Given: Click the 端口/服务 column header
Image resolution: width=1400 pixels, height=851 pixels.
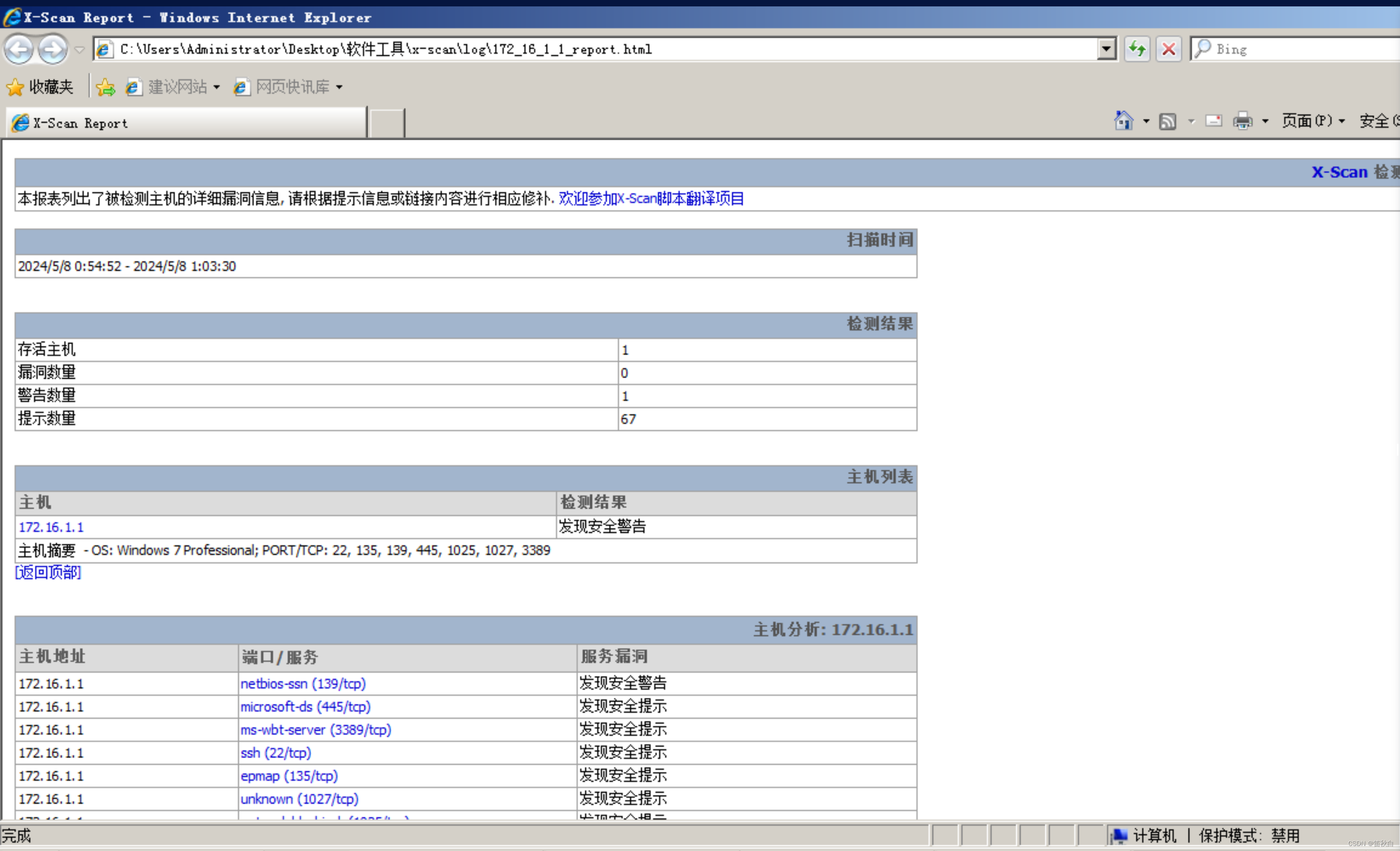Looking at the screenshot, I should tap(279, 657).
